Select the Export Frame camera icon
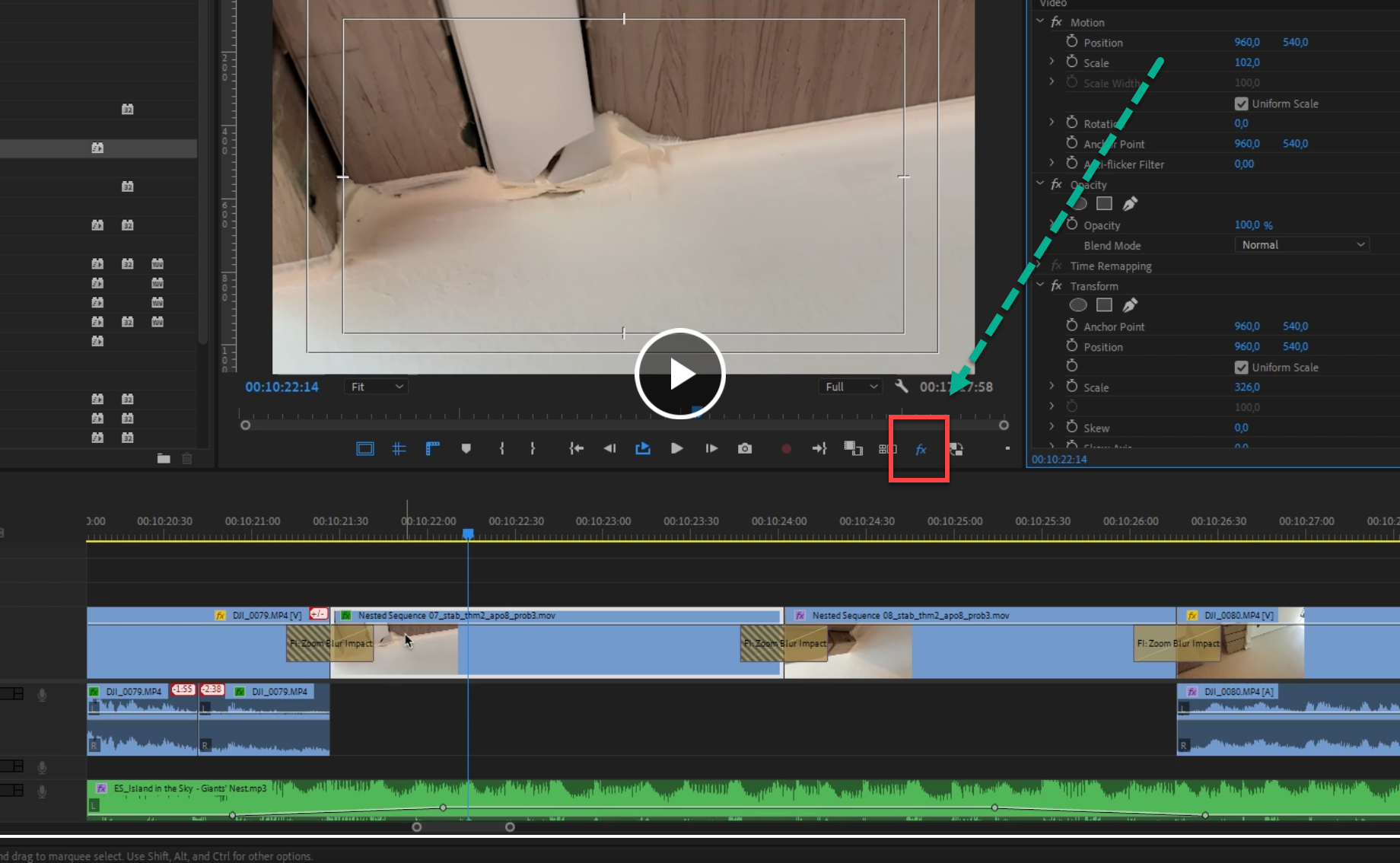The image size is (1400, 863). (745, 449)
